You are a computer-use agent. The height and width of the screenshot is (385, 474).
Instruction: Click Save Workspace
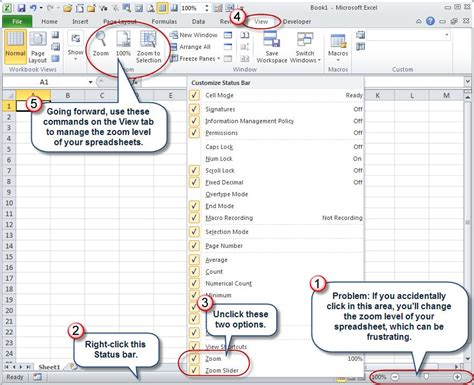(x=272, y=47)
